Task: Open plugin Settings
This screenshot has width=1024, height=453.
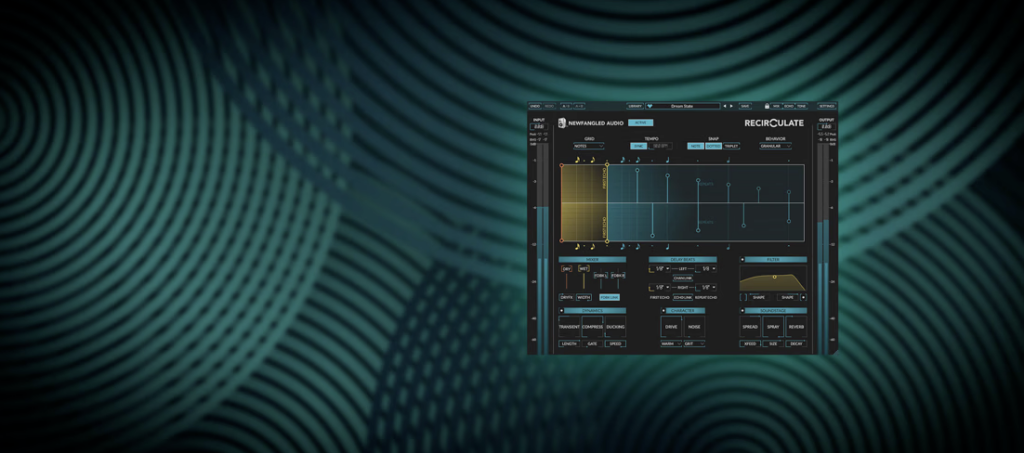Action: 827,106
